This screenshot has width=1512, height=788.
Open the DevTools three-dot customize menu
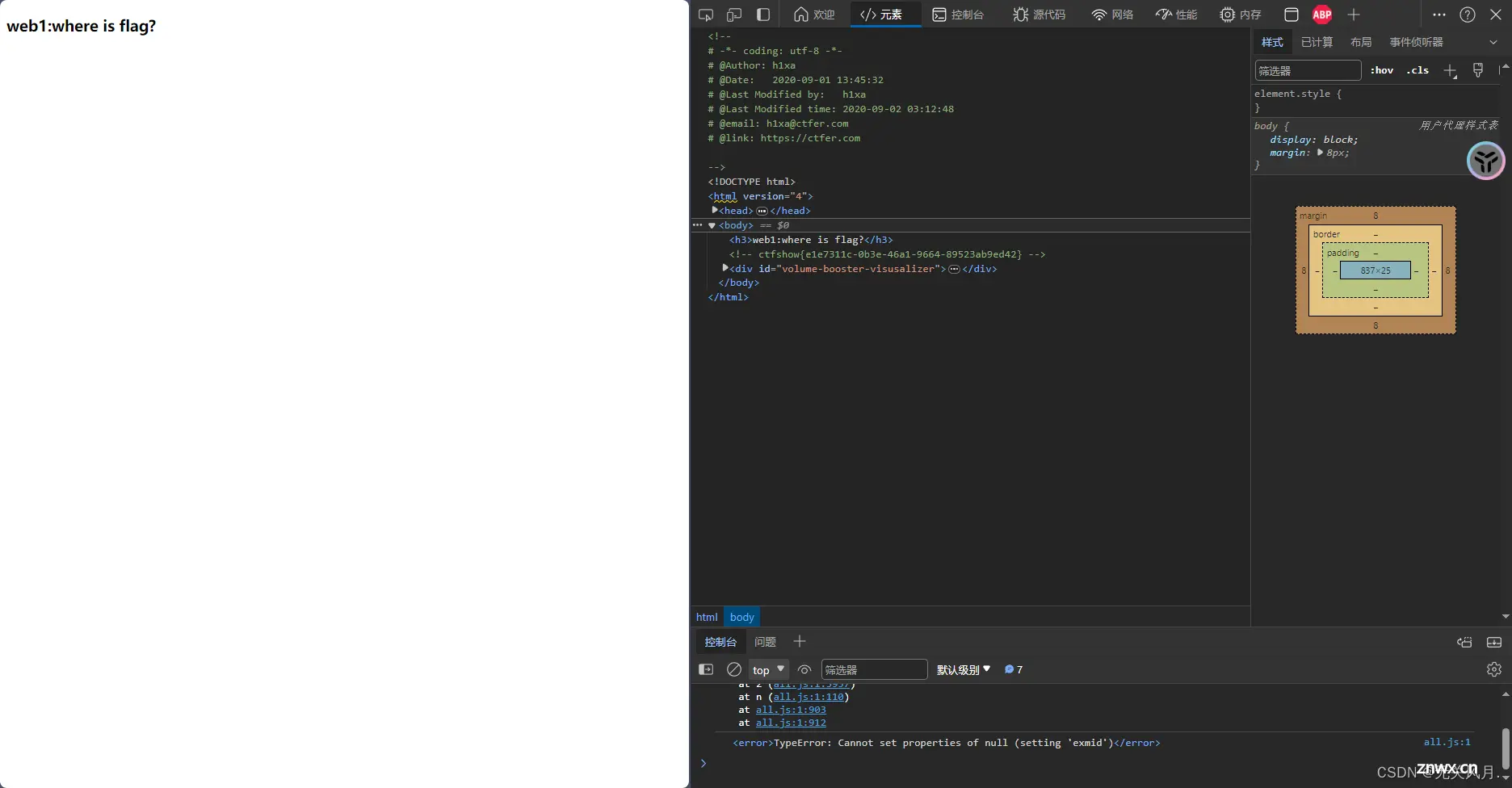pyautogui.click(x=1439, y=15)
